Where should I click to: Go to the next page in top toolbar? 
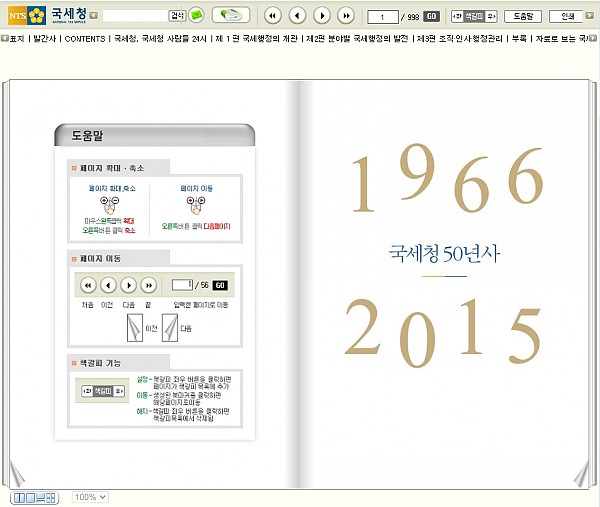(322, 16)
